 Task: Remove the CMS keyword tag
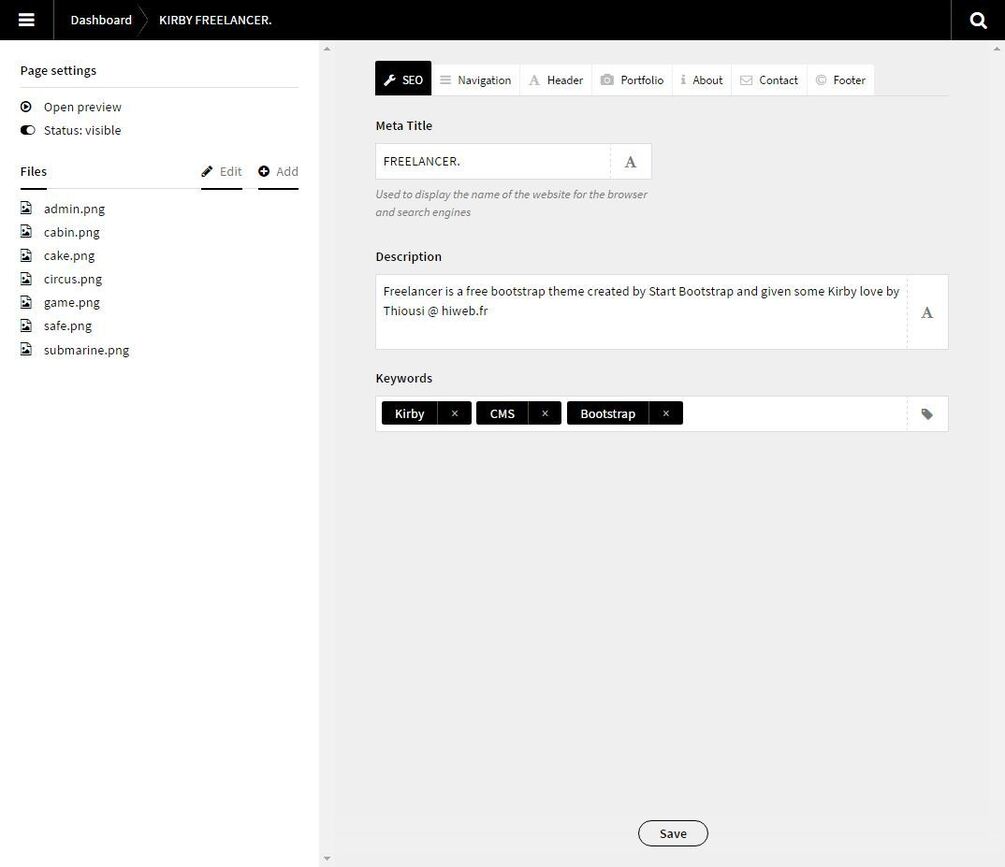[x=545, y=414]
